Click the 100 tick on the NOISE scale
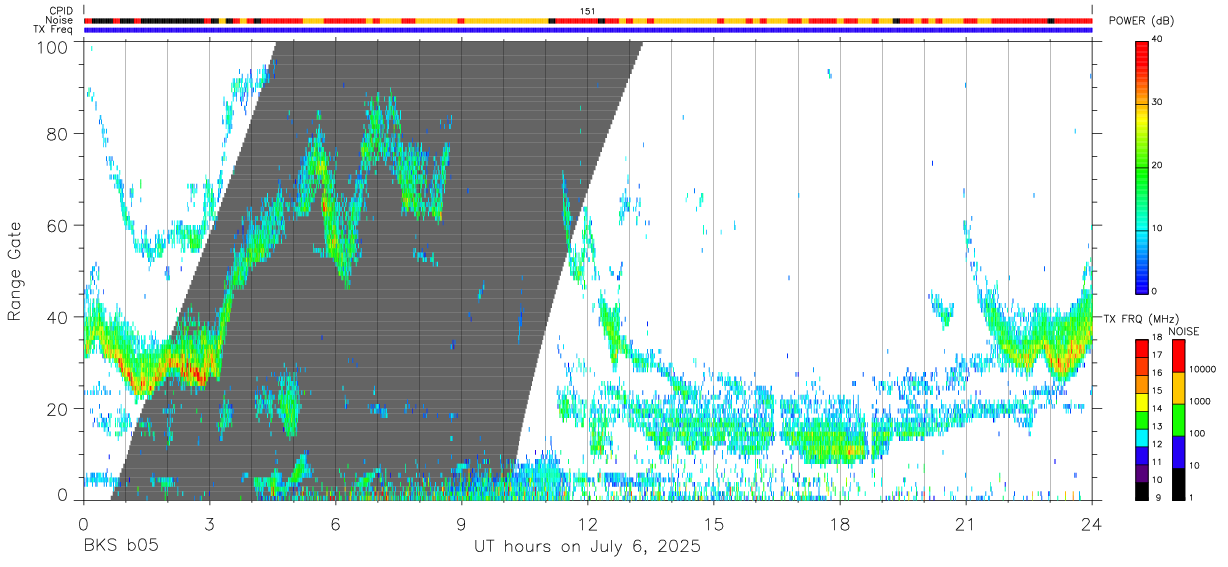 click(x=1196, y=433)
